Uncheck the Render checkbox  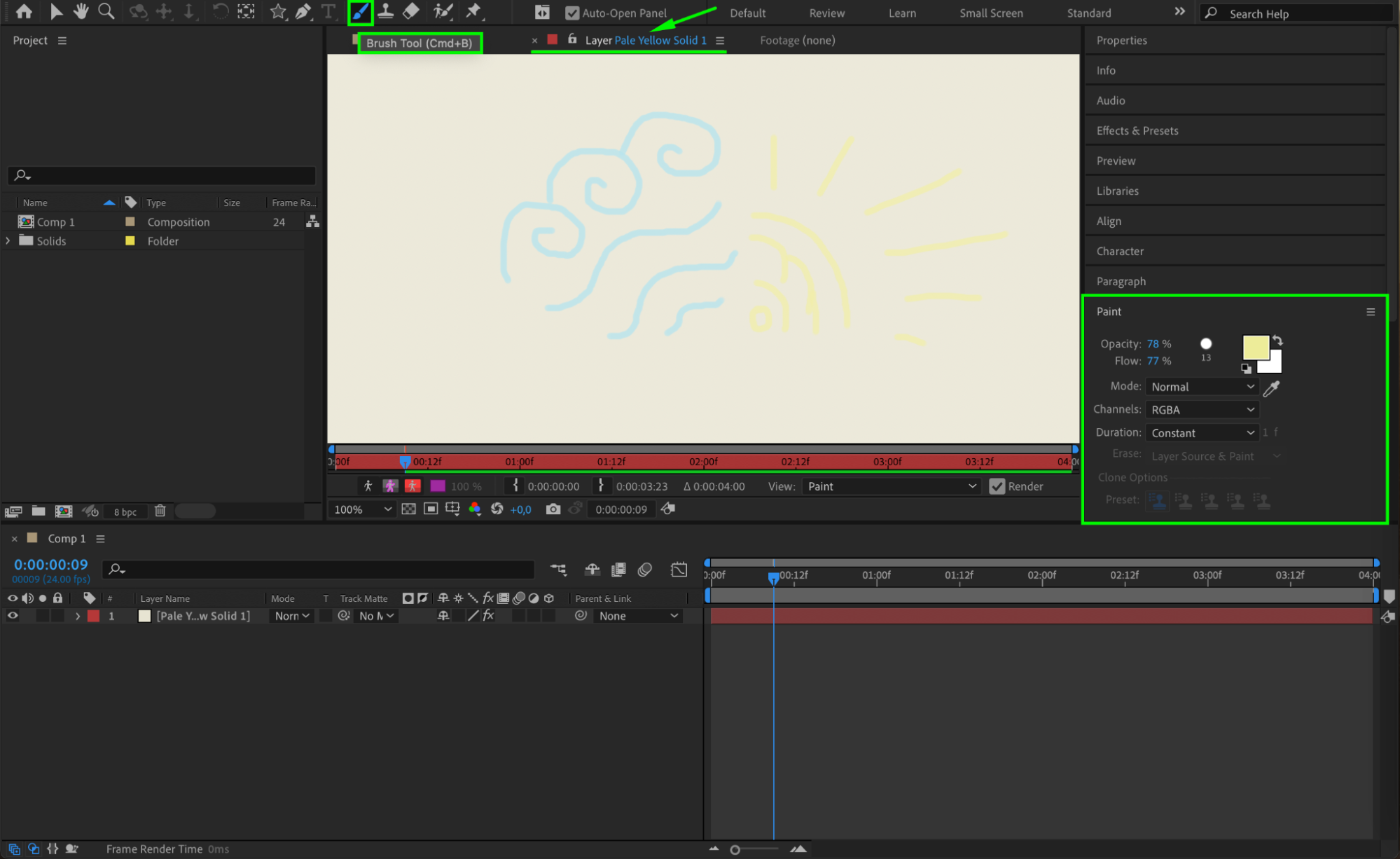click(x=997, y=486)
